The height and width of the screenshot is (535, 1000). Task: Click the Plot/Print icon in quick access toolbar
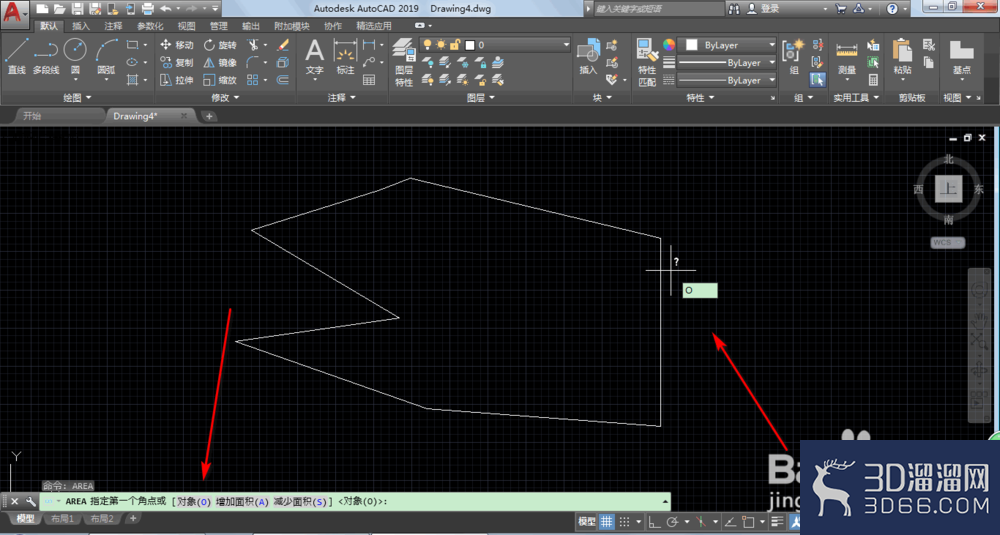point(148,8)
